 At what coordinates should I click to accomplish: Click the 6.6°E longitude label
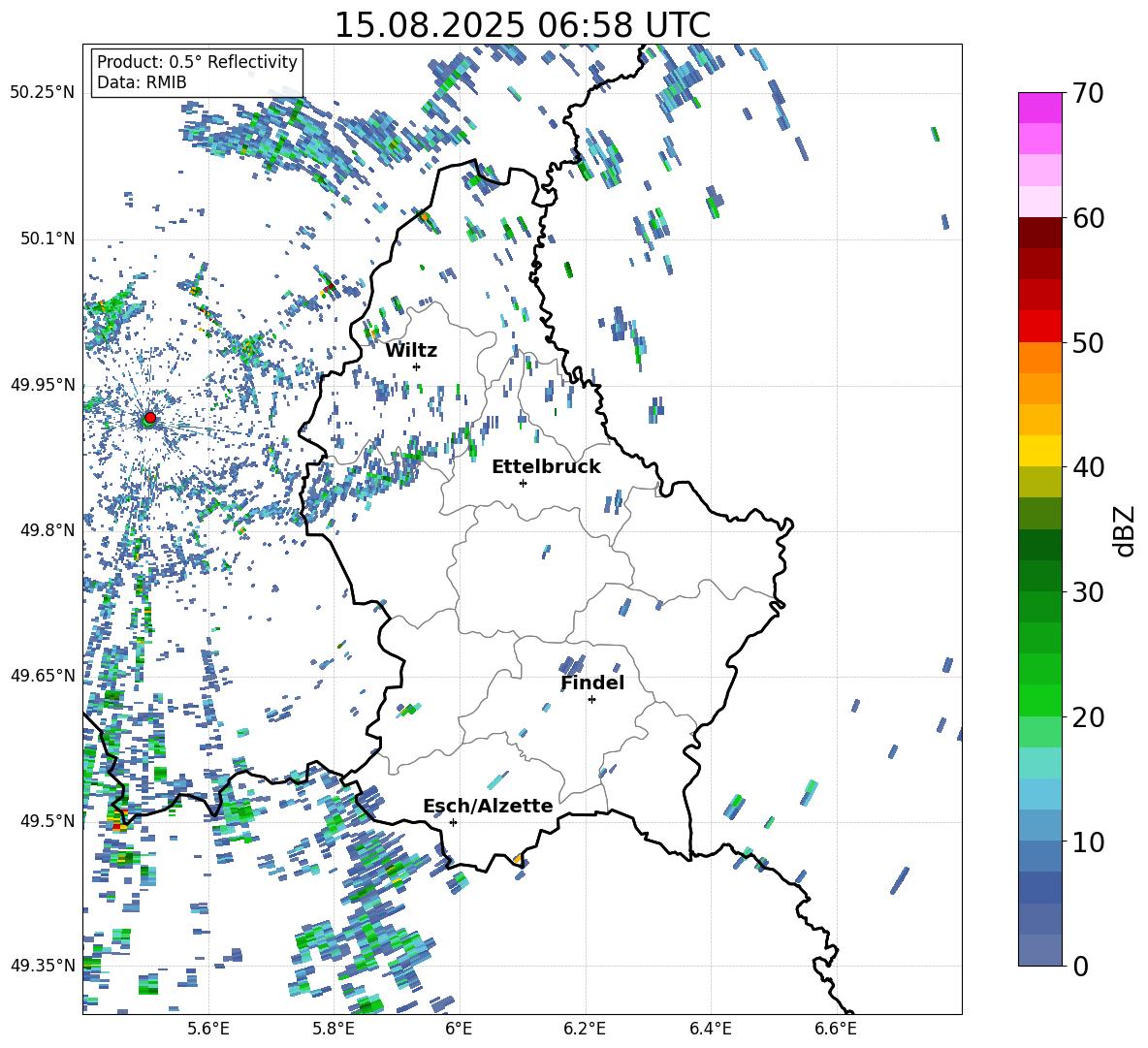pyautogui.click(x=836, y=1029)
